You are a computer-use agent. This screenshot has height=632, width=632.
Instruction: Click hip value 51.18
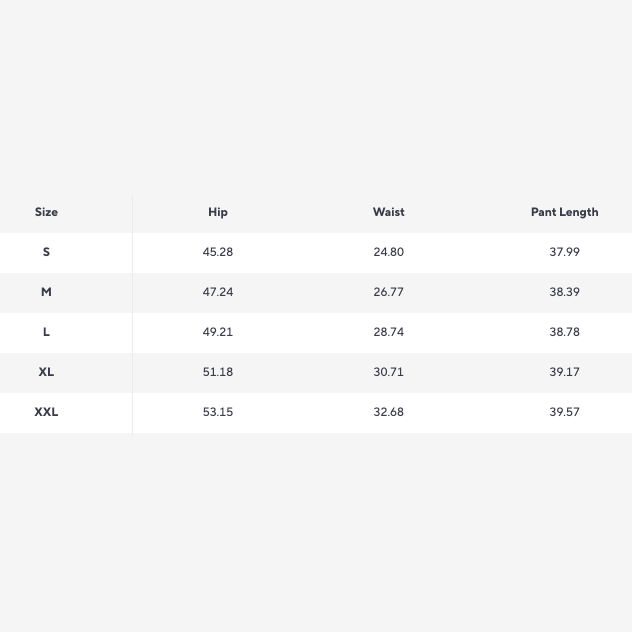tap(218, 372)
